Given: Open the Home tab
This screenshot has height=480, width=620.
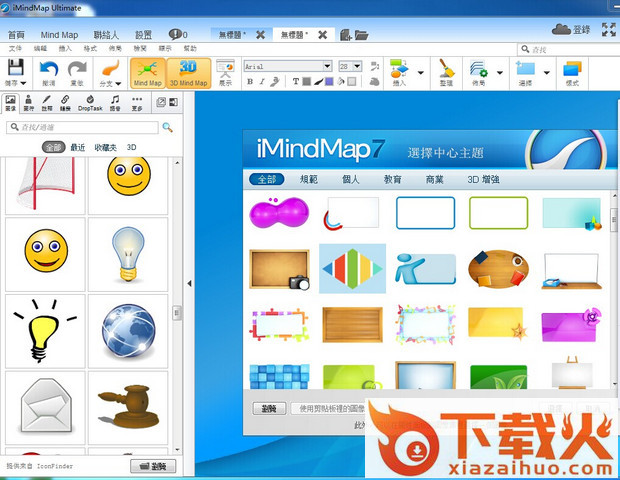Looking at the screenshot, I should coord(16,35).
